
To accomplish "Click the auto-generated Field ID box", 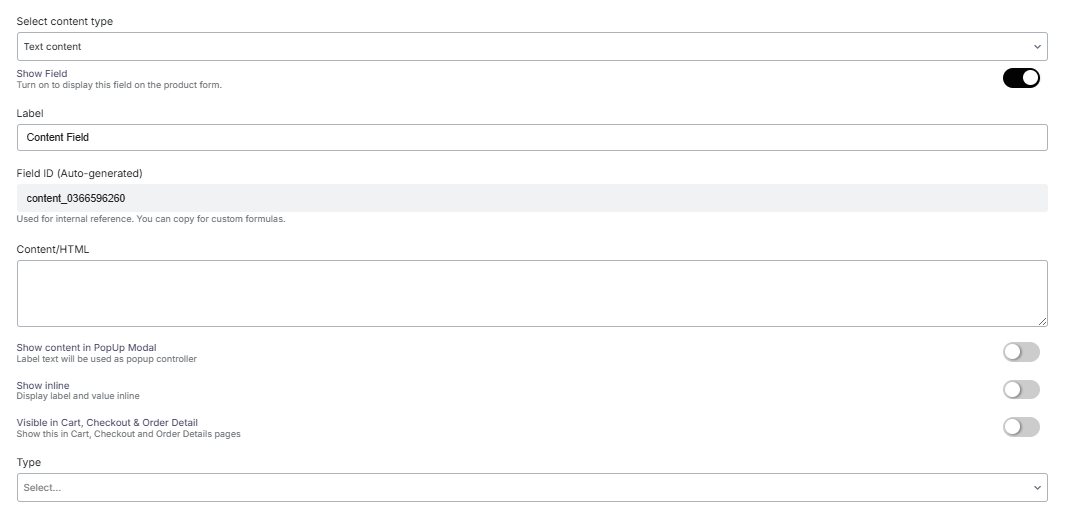I will click(x=530, y=198).
